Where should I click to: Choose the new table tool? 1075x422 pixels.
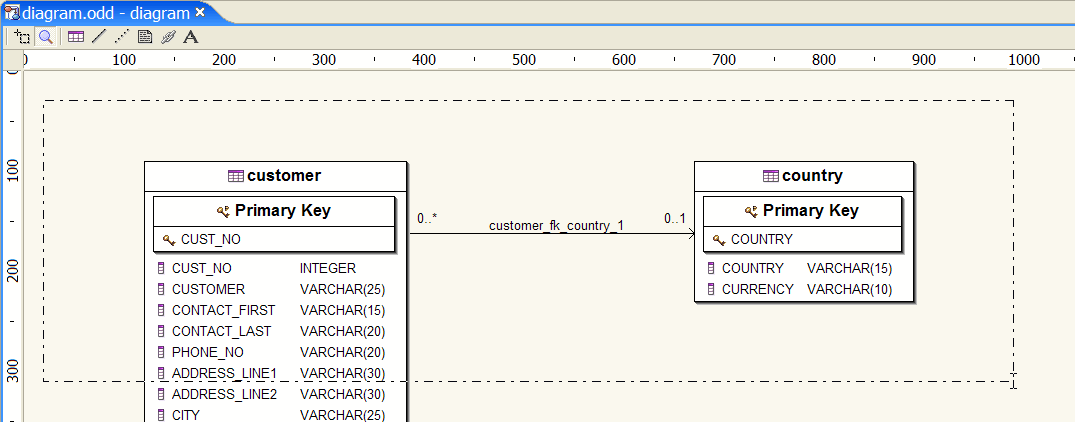[76, 37]
